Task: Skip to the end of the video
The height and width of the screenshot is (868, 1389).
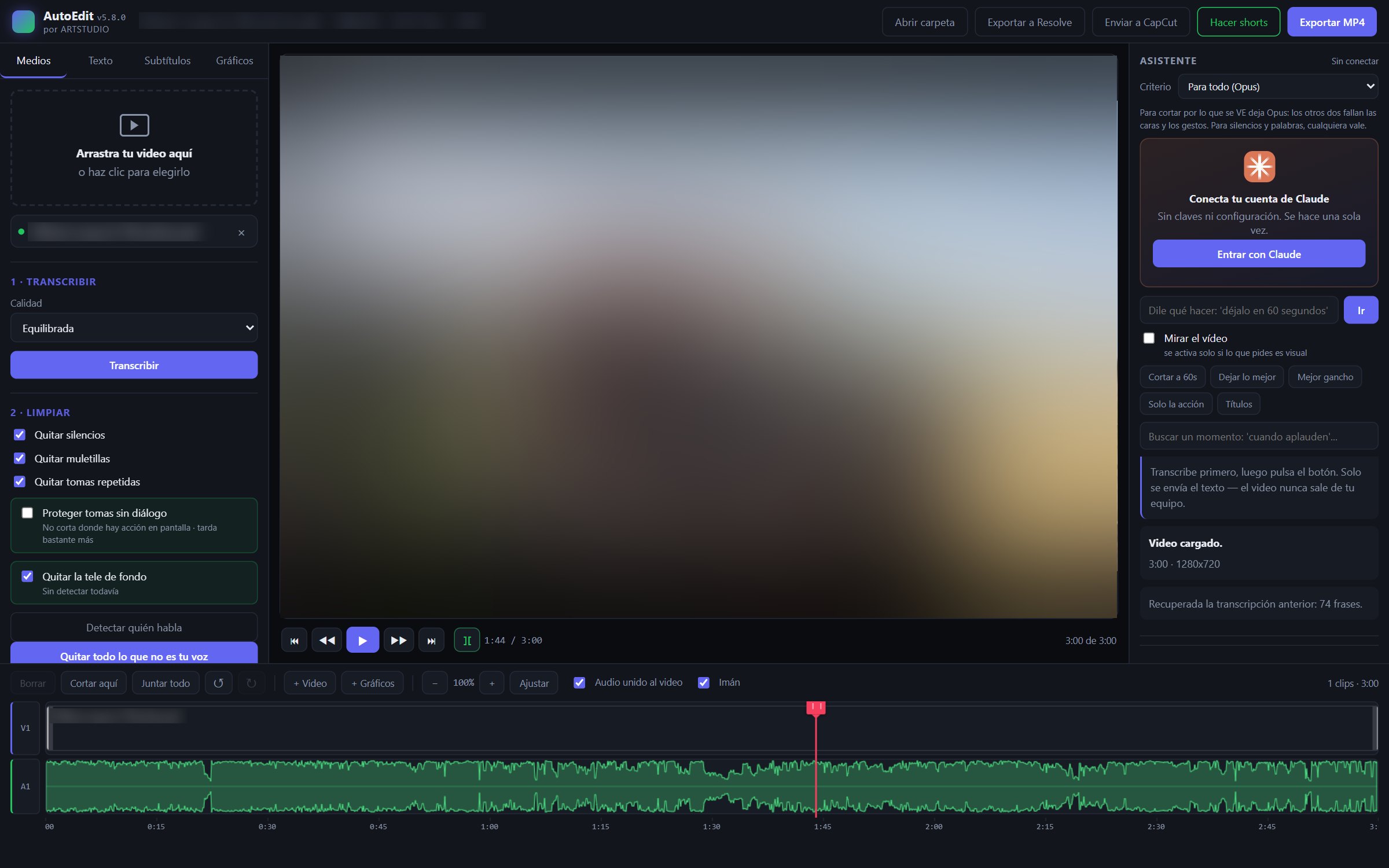Action: pyautogui.click(x=431, y=640)
